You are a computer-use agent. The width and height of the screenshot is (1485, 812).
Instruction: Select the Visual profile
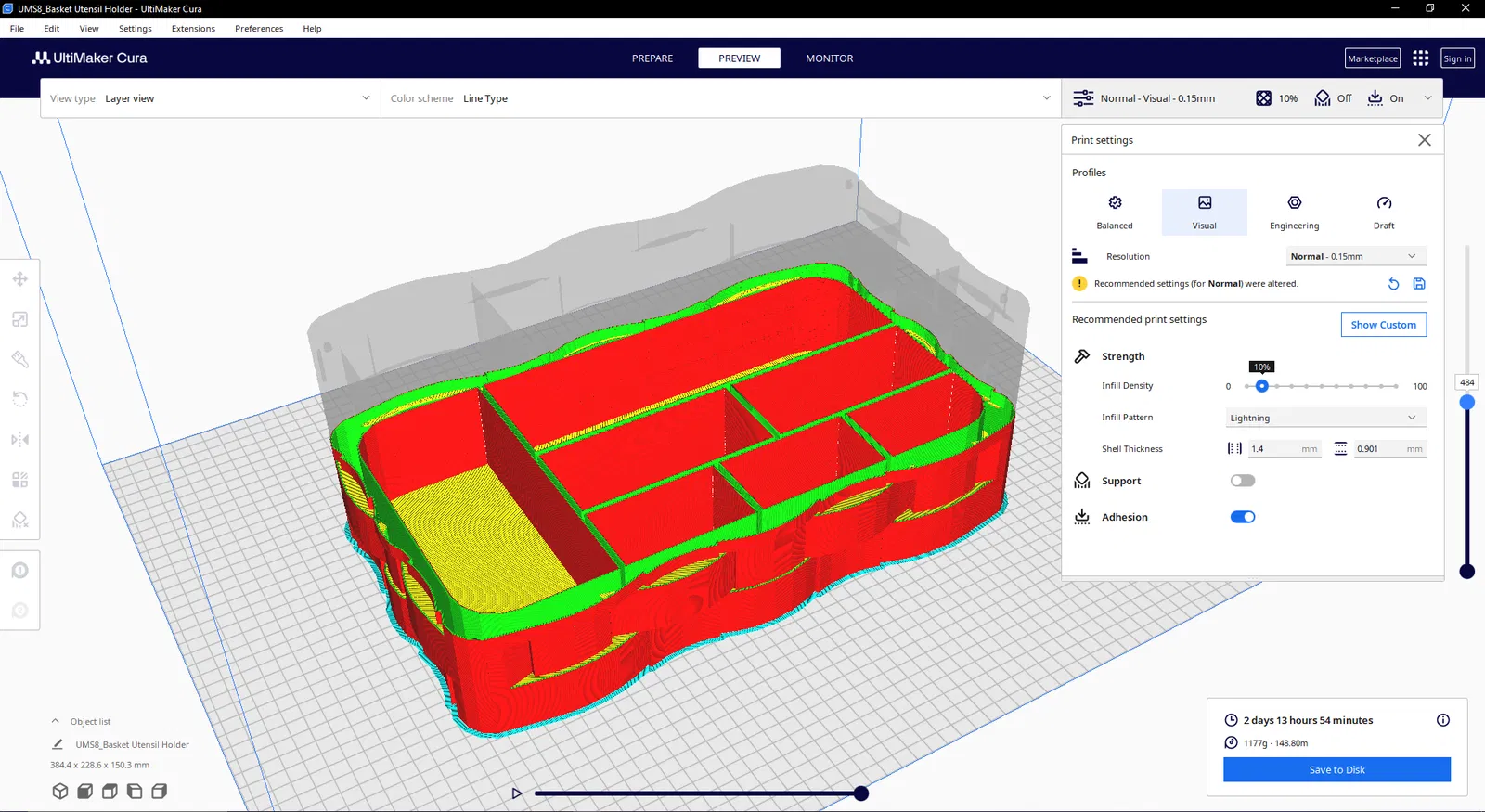1205,213
